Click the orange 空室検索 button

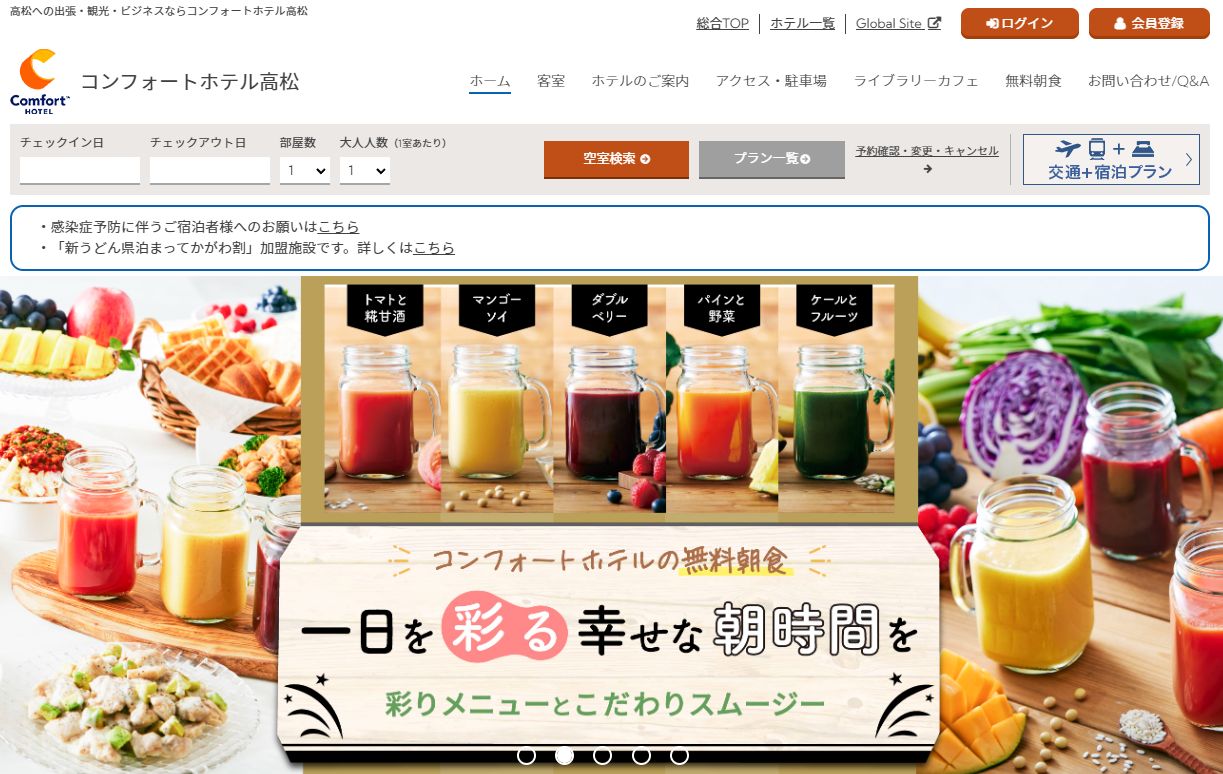click(616, 159)
